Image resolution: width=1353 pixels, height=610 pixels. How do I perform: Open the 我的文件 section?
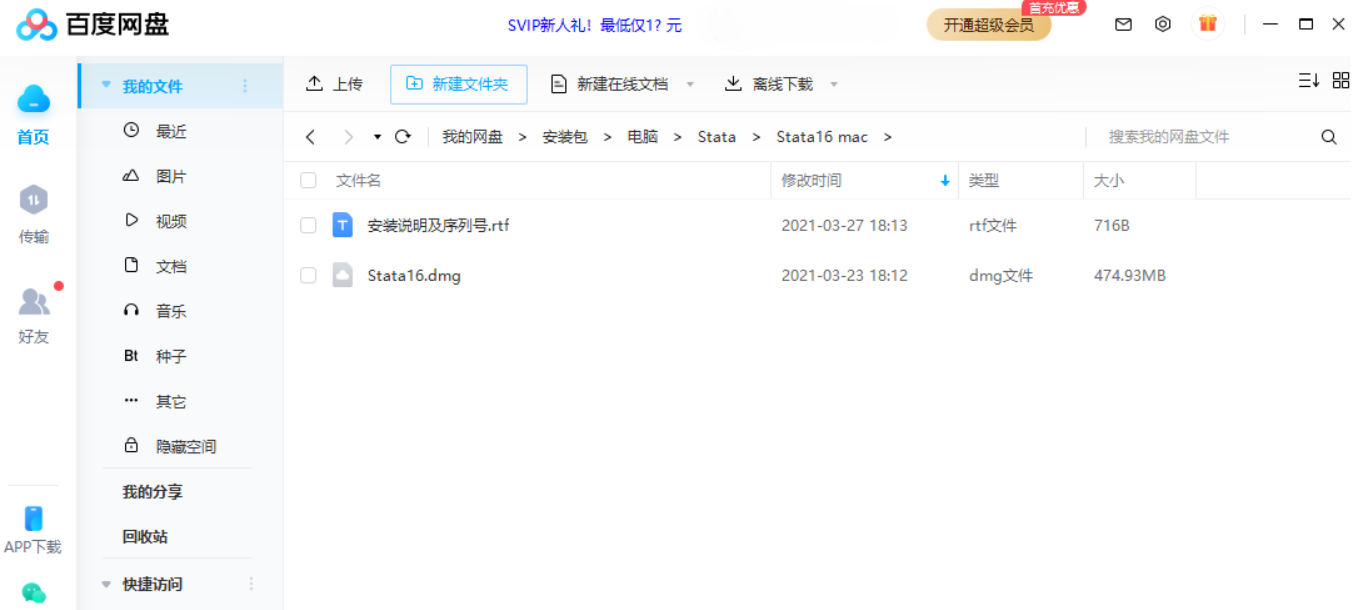[152, 86]
